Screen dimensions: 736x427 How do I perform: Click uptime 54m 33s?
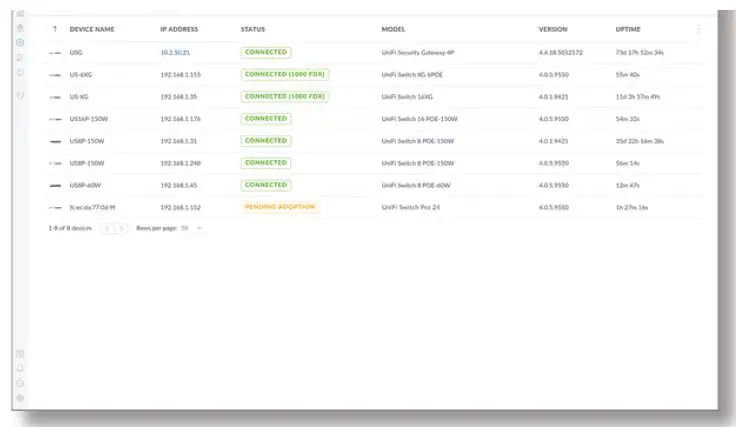click(x=628, y=119)
